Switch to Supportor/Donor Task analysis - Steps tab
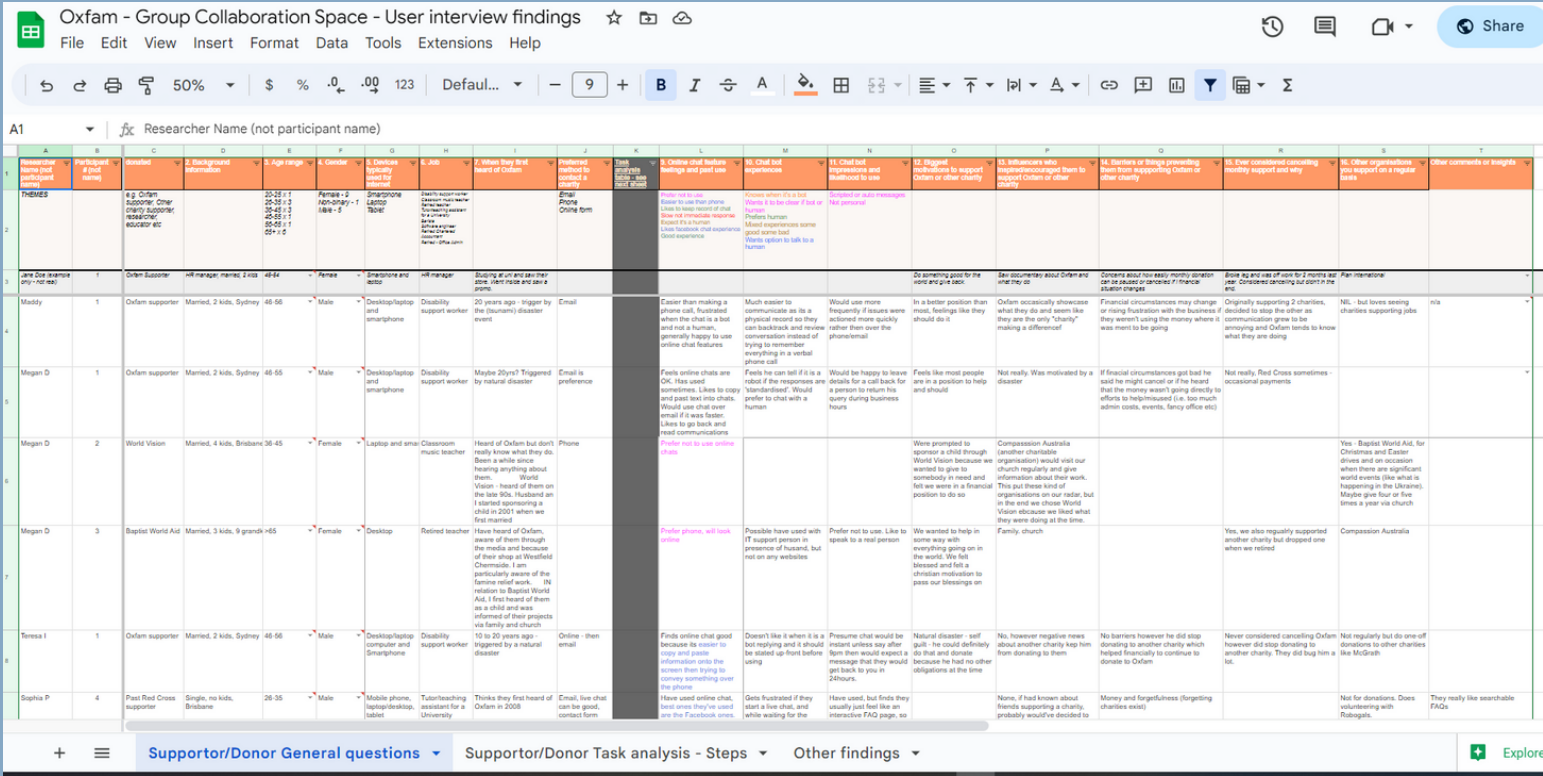This screenshot has height=776, width=1543. tap(607, 753)
